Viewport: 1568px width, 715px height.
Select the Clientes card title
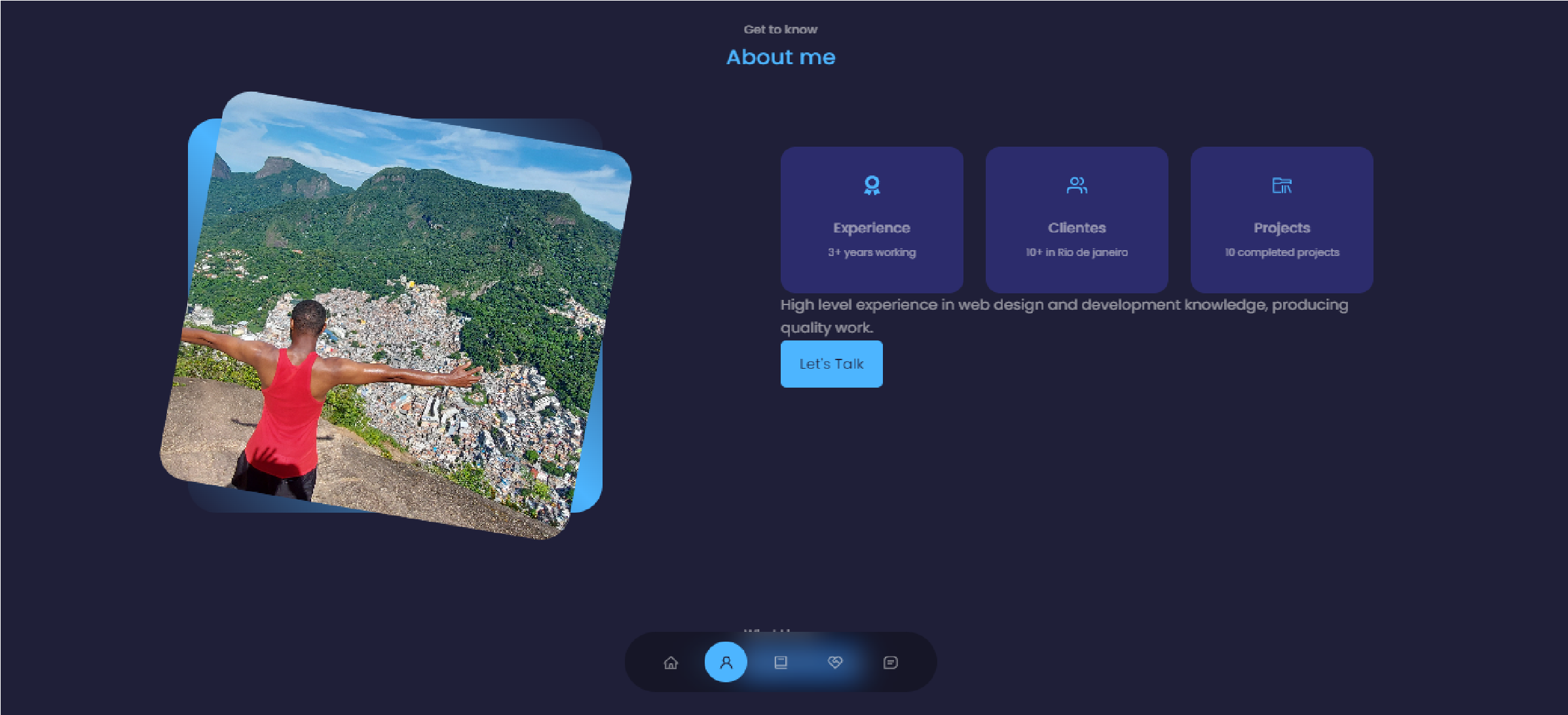tap(1077, 228)
